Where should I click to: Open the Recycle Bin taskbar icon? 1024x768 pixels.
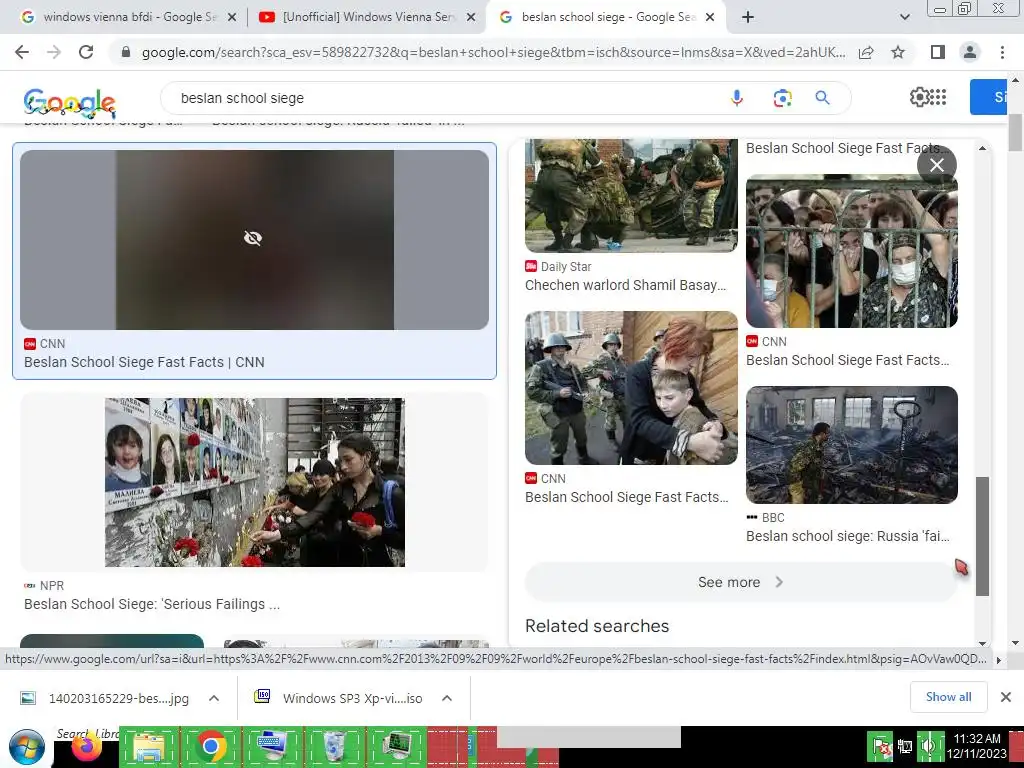pyautogui.click(x=334, y=746)
